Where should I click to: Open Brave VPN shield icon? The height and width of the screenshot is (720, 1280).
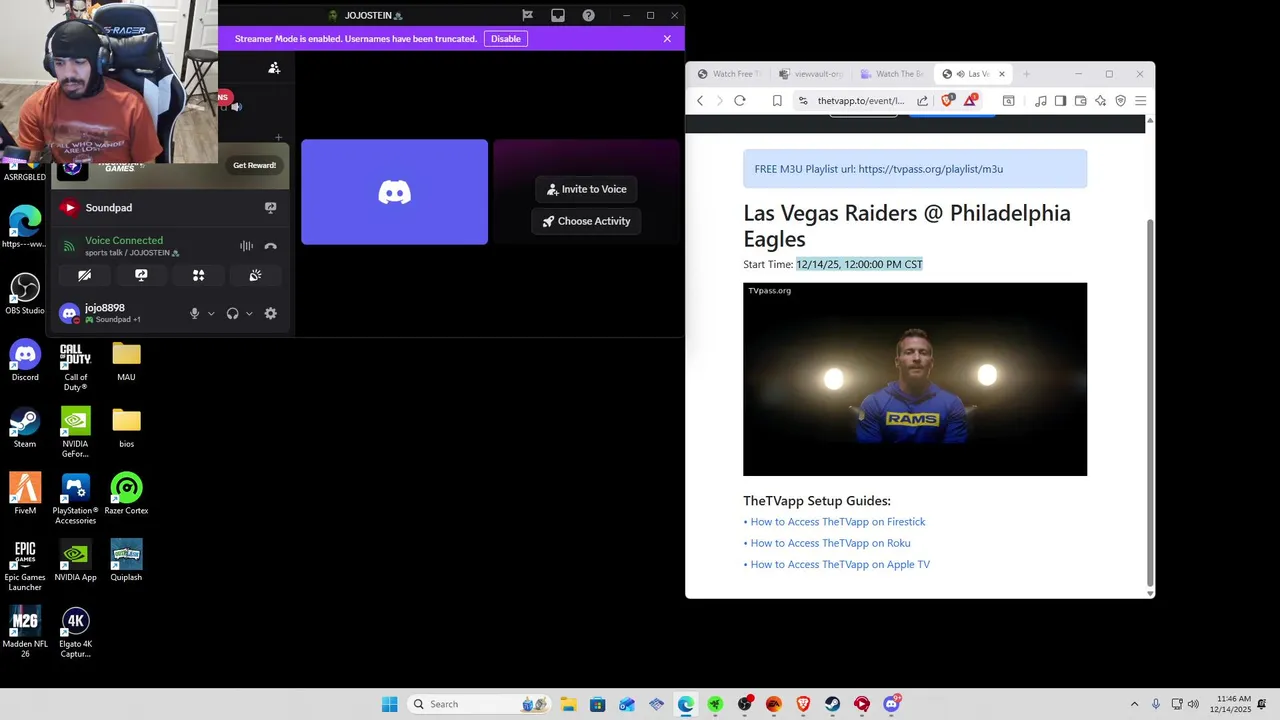[x=1120, y=101]
